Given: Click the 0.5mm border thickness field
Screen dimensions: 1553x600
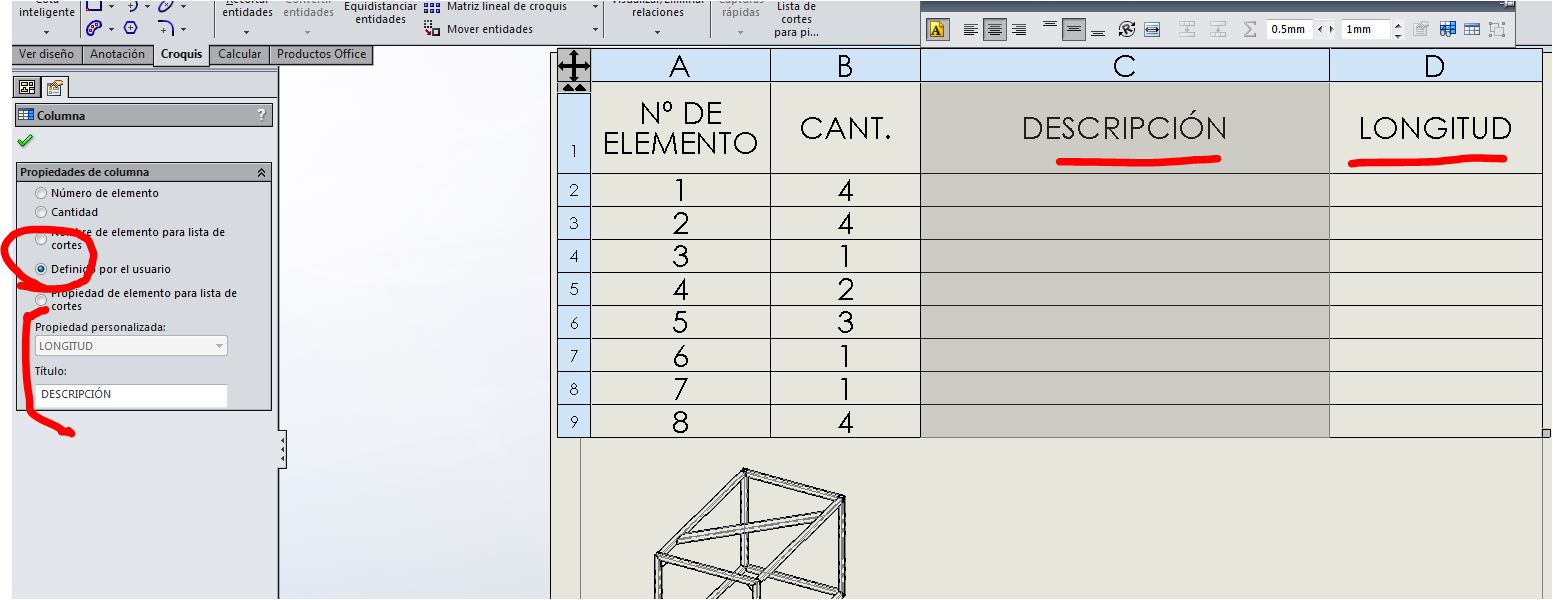Looking at the screenshot, I should click(1290, 30).
